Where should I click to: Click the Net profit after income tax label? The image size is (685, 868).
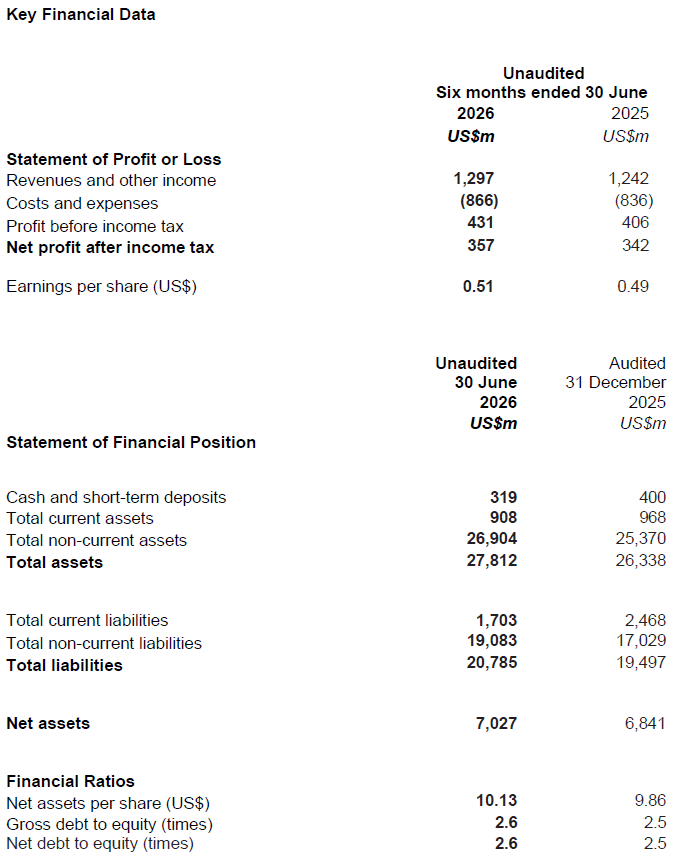click(110, 247)
